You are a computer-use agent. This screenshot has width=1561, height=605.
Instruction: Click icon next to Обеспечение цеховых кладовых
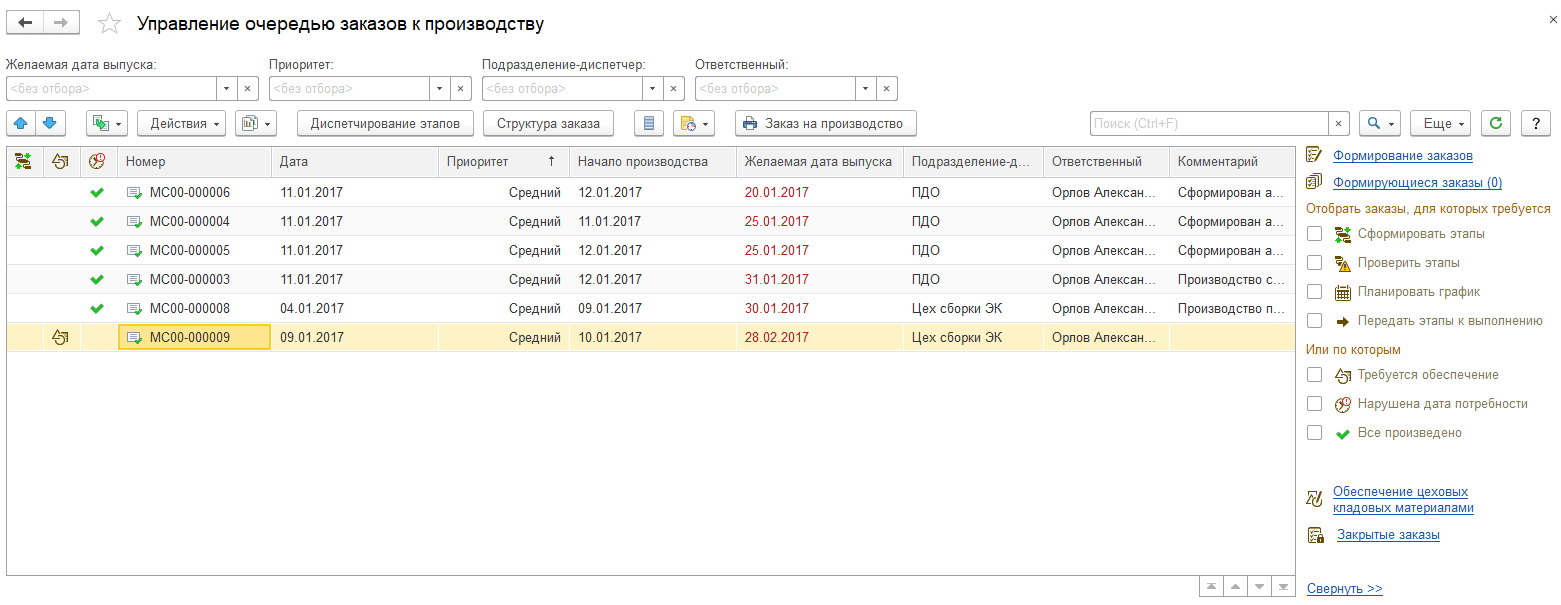pos(1315,499)
